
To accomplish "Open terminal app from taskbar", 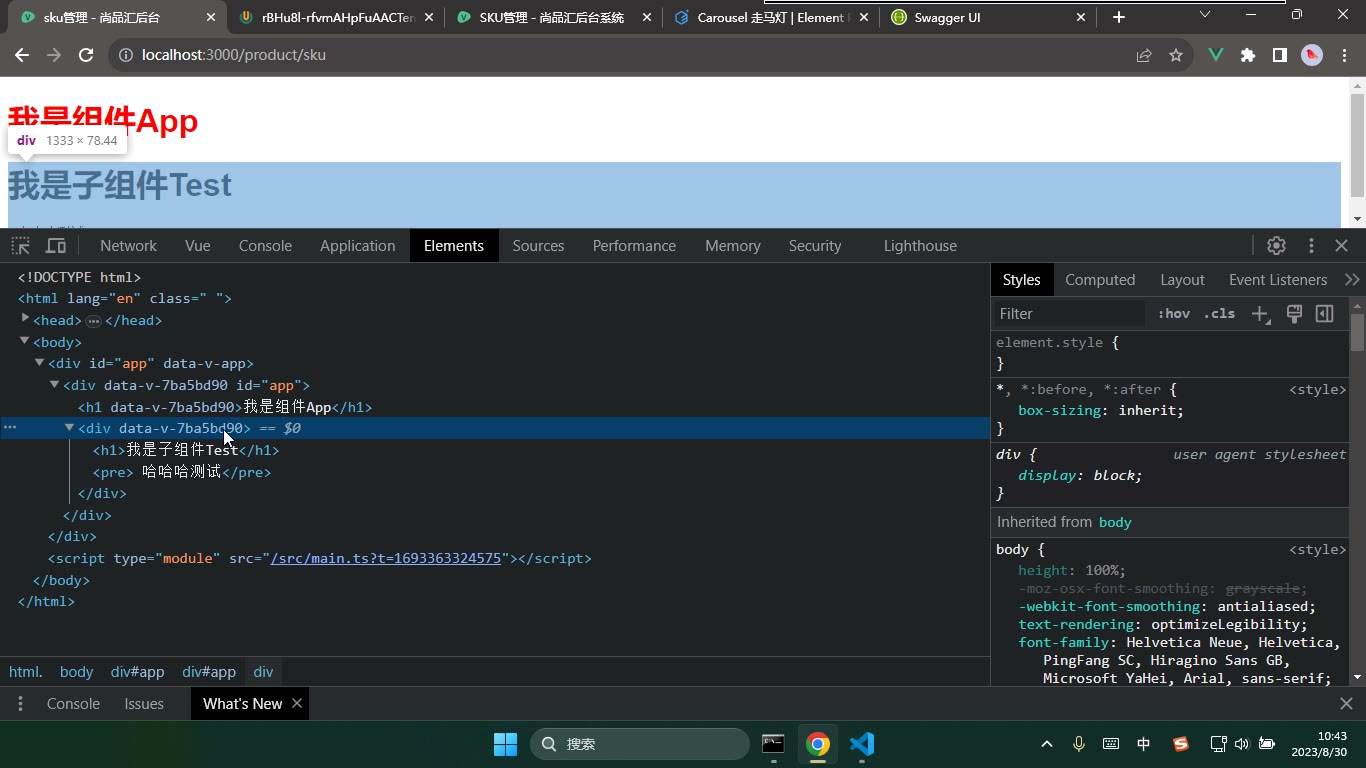I will click(x=773, y=744).
